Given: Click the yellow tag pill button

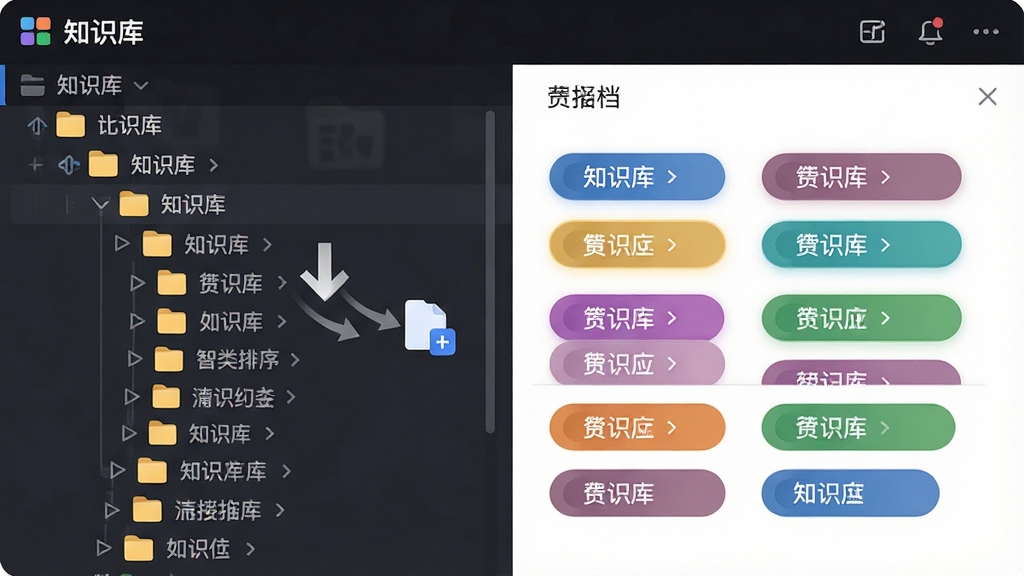Looking at the screenshot, I should point(637,245).
